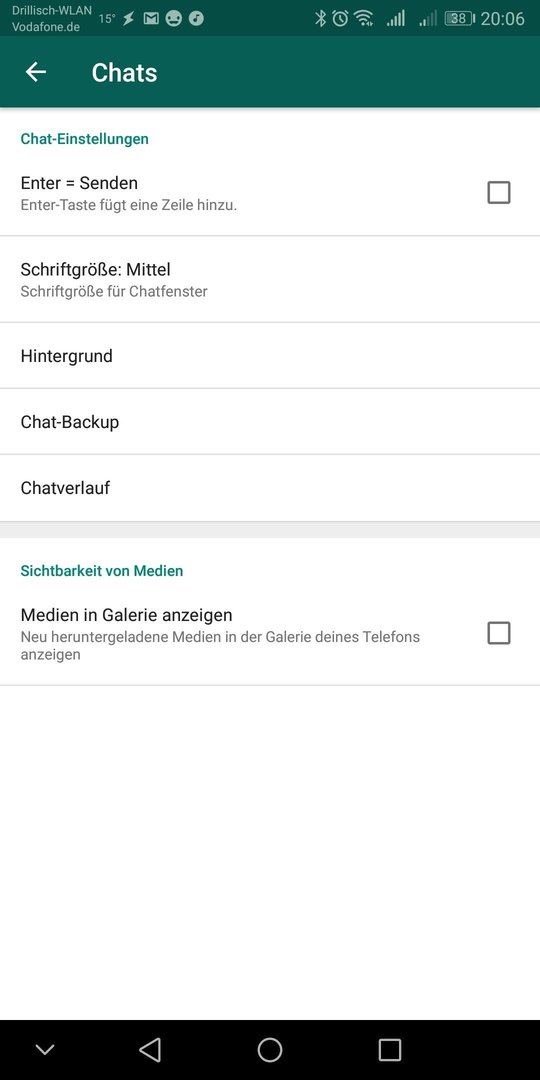Check Medien in Galerie anzeigen box
The height and width of the screenshot is (1080, 540).
(499, 633)
